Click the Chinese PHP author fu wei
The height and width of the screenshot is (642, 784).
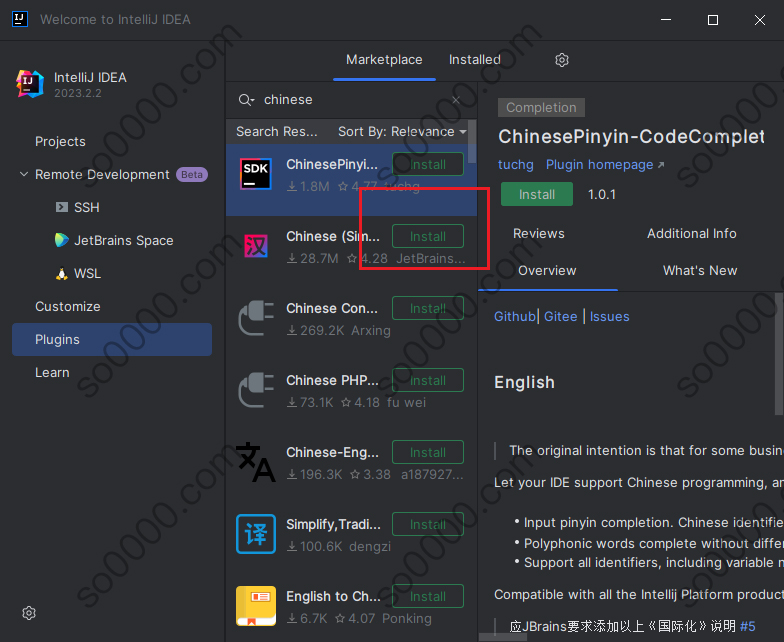coord(406,402)
